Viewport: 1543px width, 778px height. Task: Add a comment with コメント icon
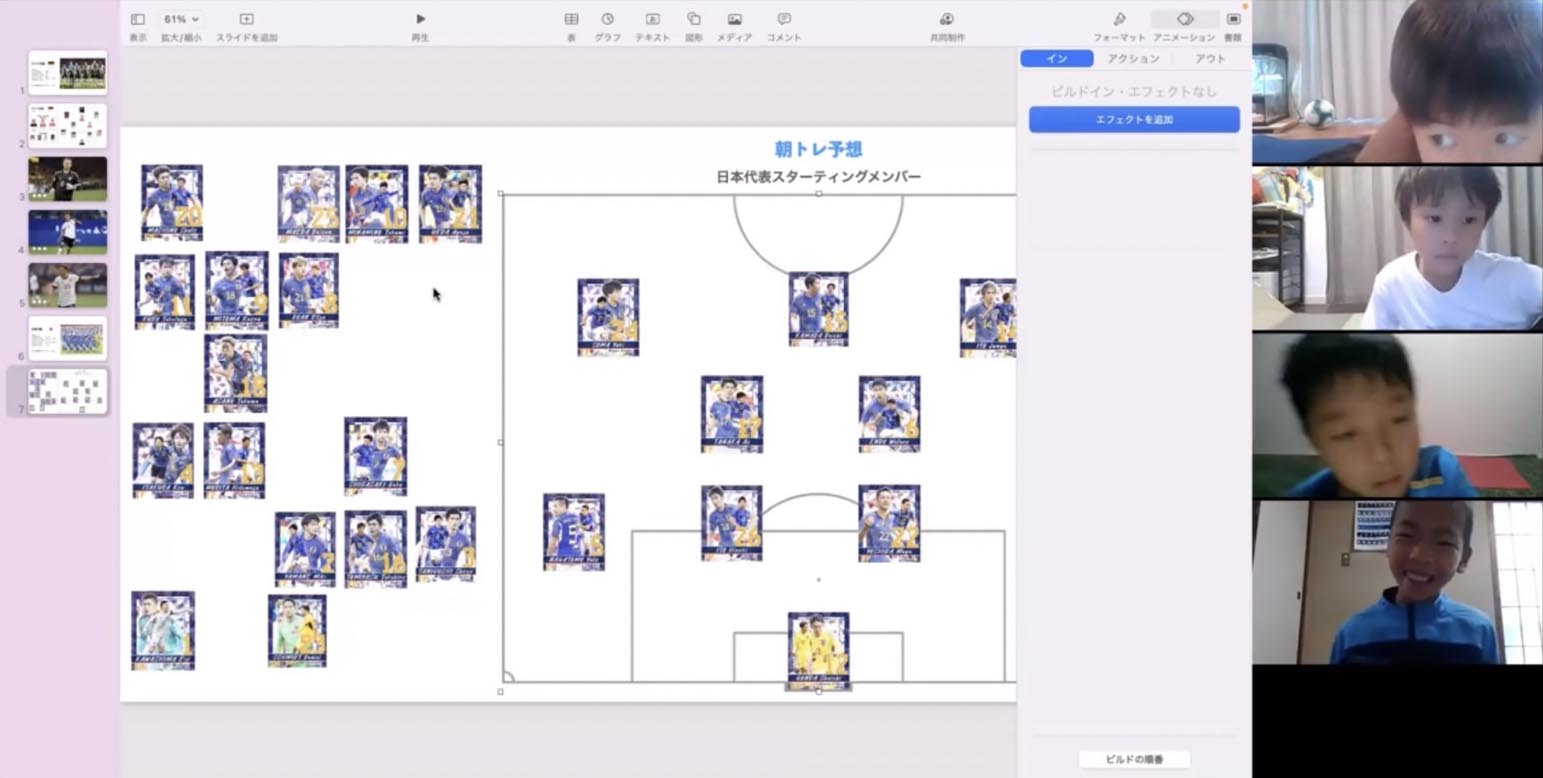tap(784, 19)
